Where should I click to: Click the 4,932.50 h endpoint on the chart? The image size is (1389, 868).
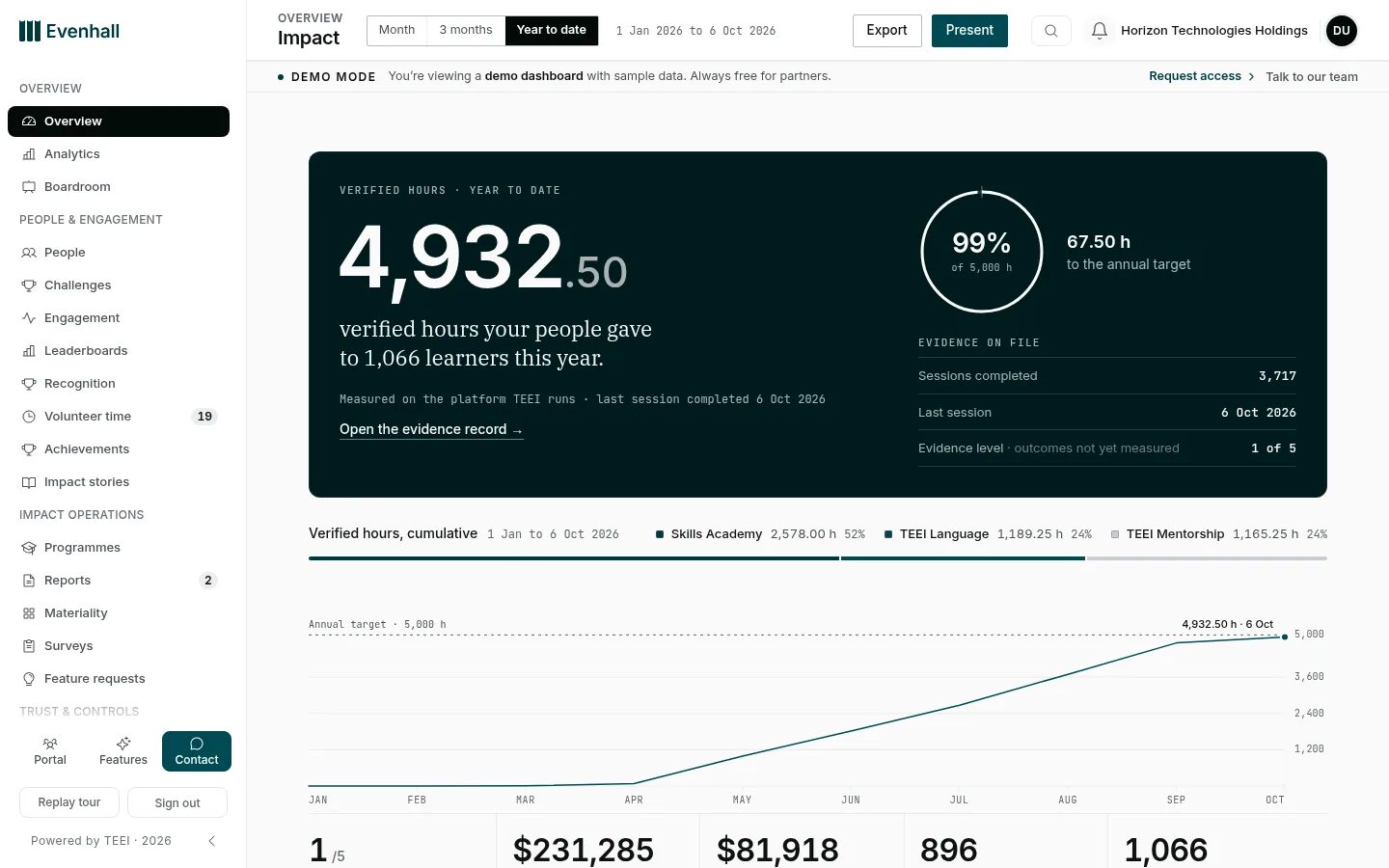click(x=1285, y=637)
